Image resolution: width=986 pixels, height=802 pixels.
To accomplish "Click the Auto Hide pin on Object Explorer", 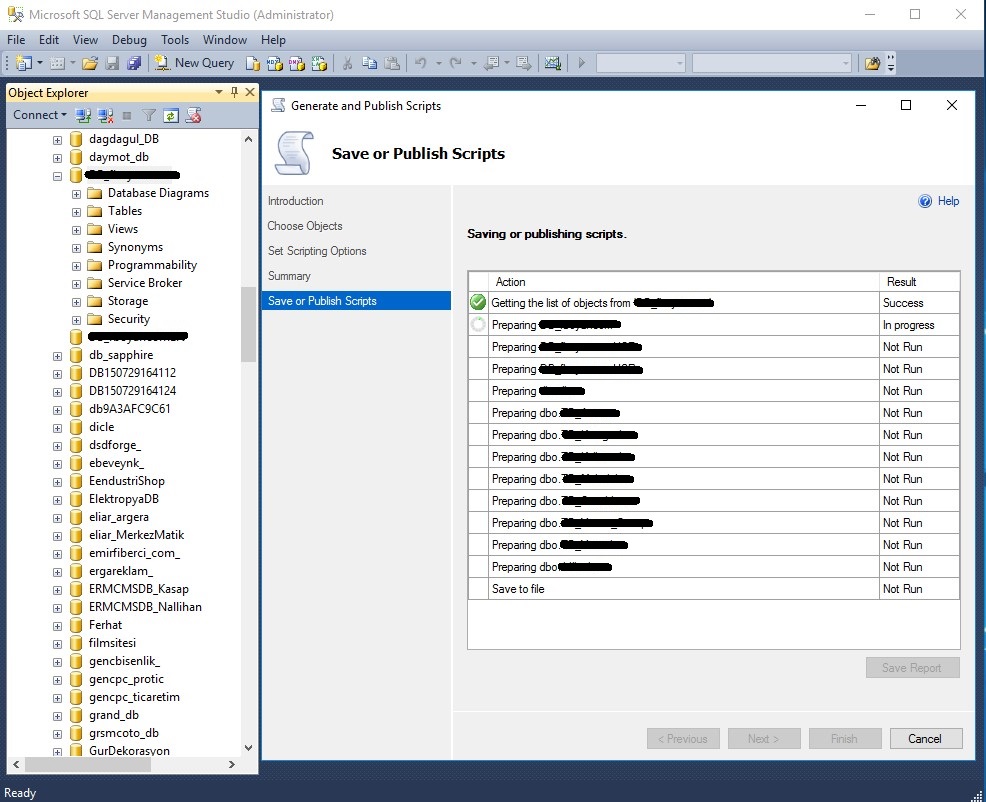I will click(x=235, y=92).
